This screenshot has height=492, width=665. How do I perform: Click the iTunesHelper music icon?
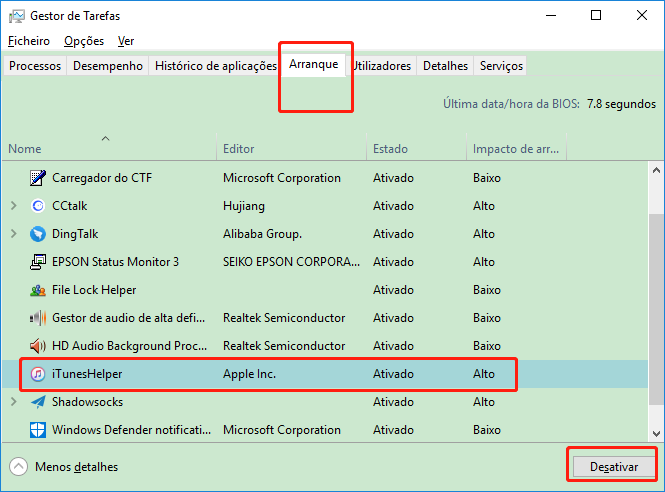click(38, 374)
